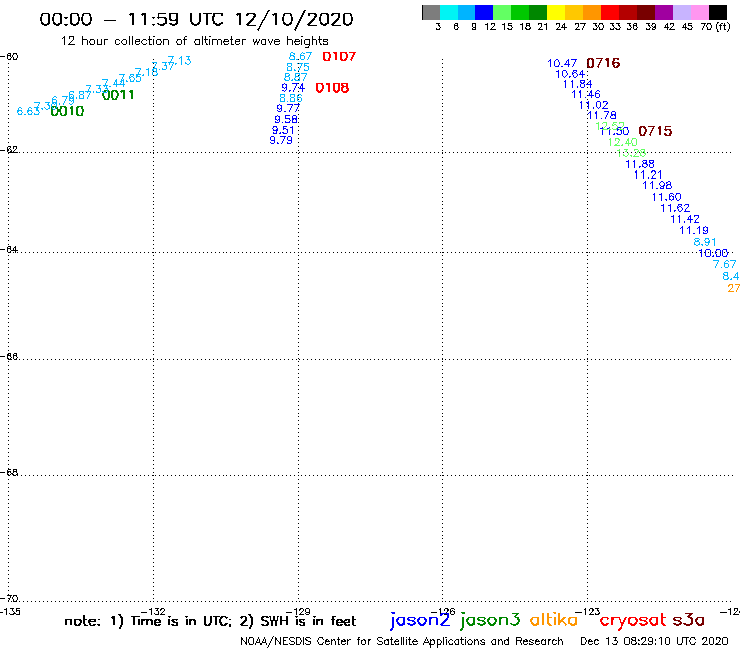Click the '70 (ft)' label under the color scale
This screenshot has width=740, height=650.
click(715, 27)
